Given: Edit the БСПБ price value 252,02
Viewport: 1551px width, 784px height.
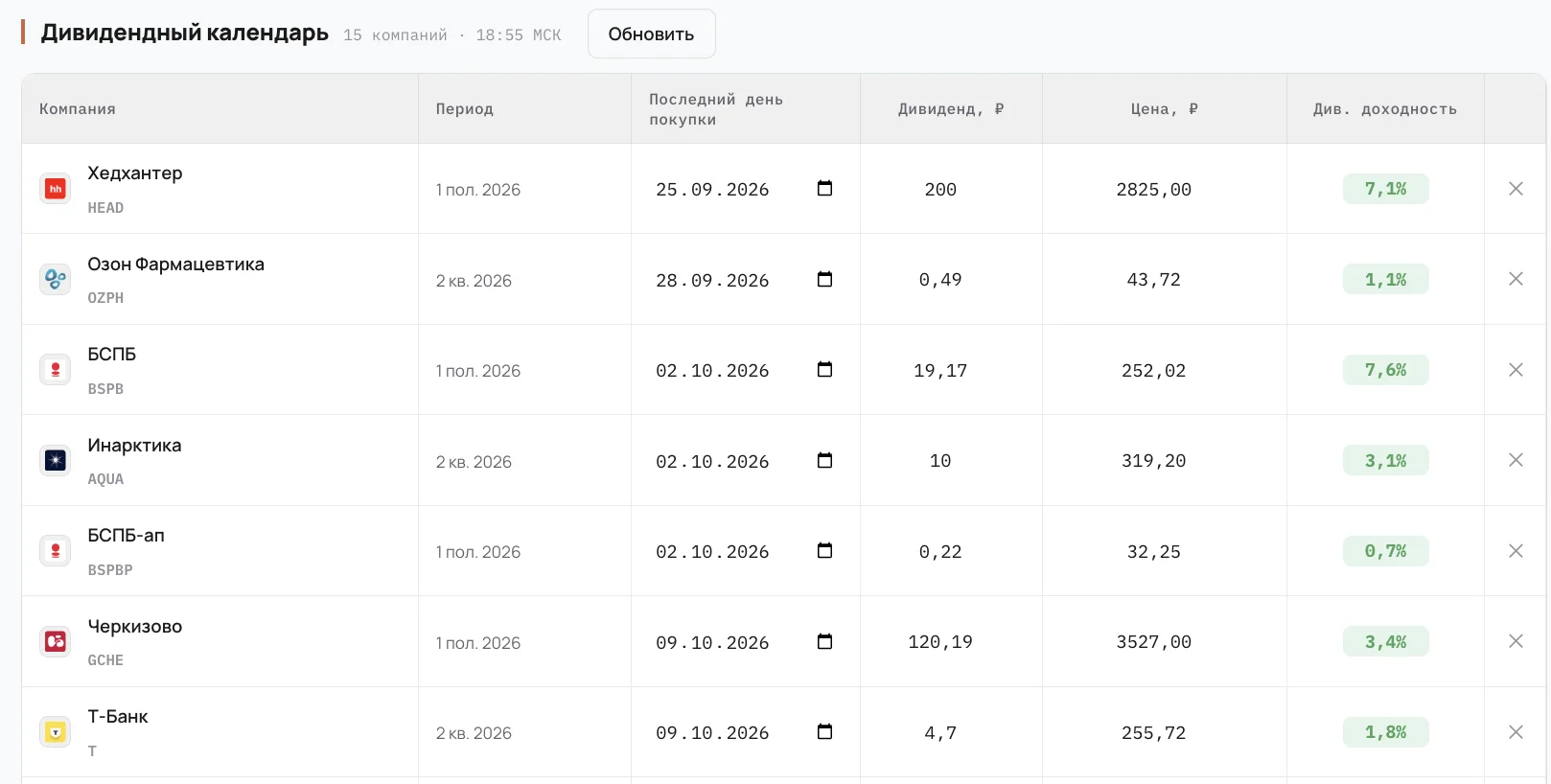Looking at the screenshot, I should click(x=1154, y=370).
